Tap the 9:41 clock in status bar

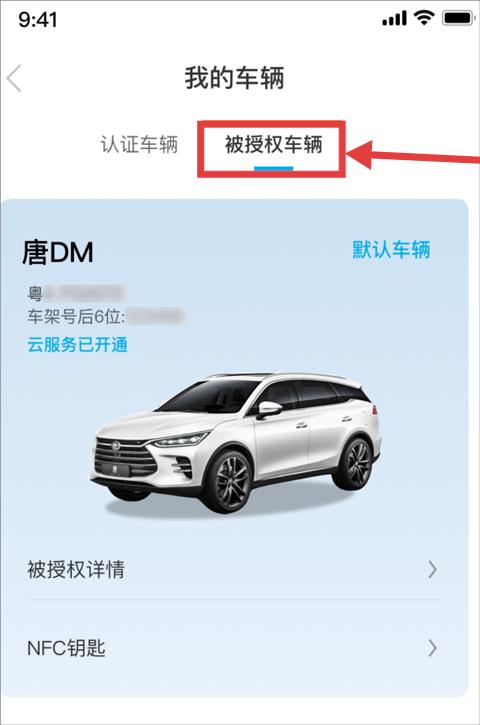coord(38,20)
